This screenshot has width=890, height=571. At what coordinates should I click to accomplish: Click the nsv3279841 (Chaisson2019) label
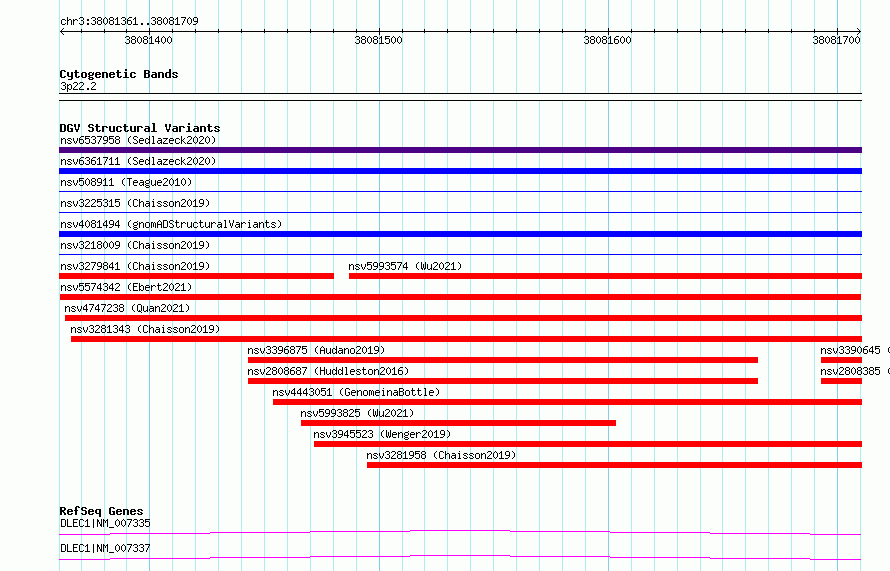(x=135, y=266)
